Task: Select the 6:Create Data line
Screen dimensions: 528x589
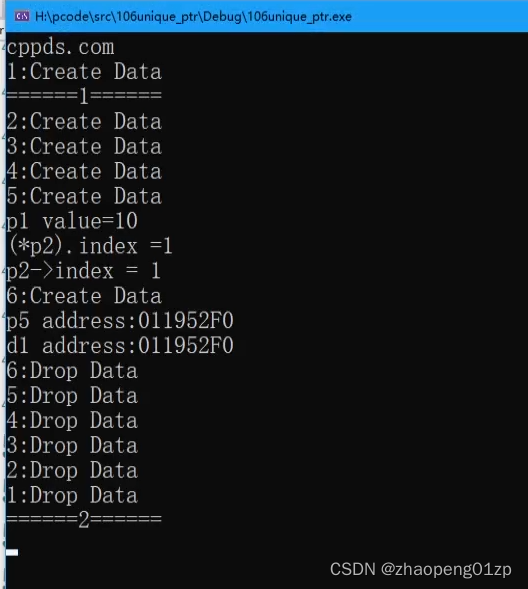Action: (x=84, y=296)
